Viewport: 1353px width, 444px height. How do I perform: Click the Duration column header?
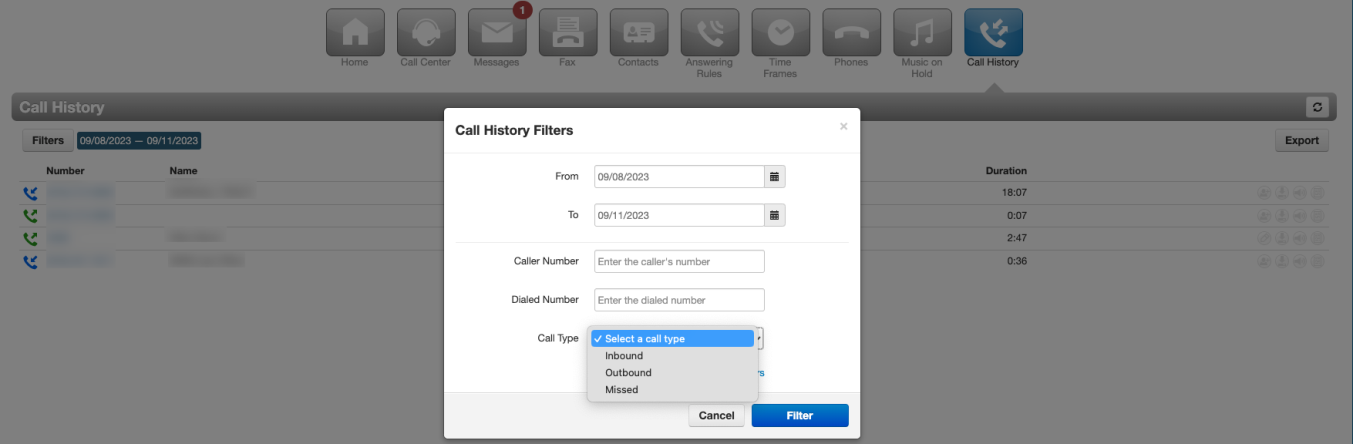1006,171
